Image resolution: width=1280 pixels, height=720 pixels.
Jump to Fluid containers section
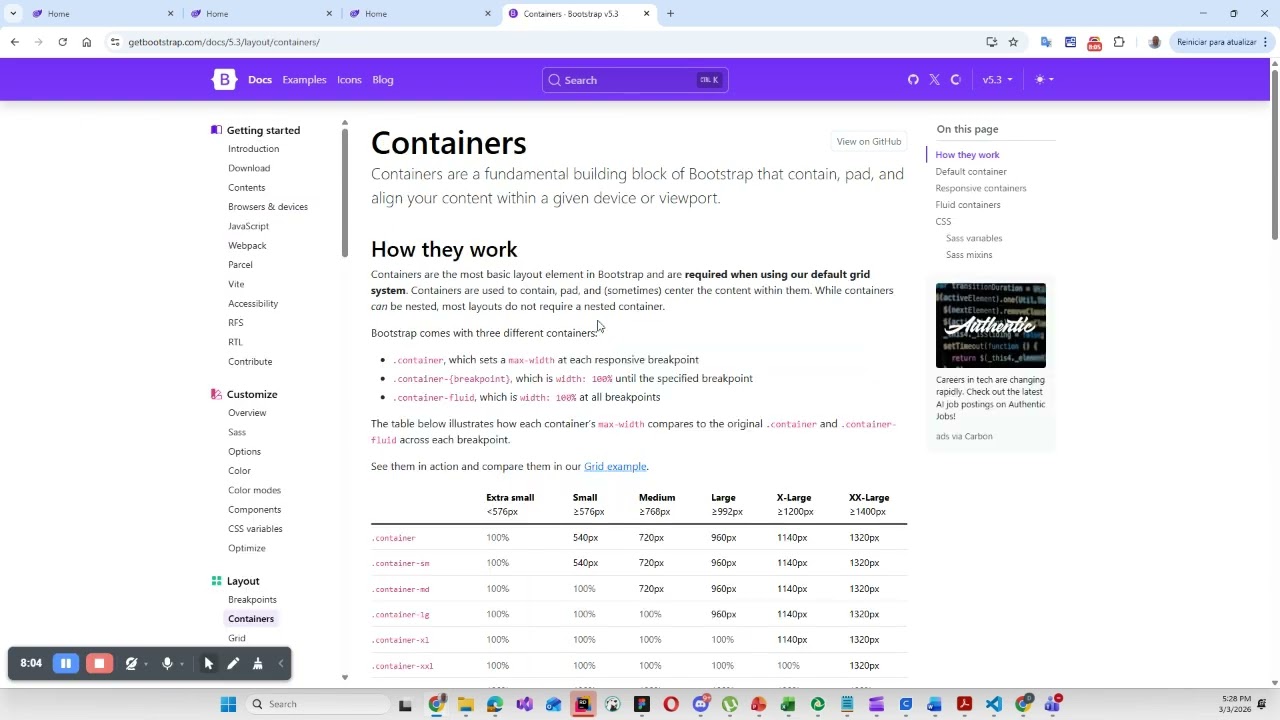(968, 205)
